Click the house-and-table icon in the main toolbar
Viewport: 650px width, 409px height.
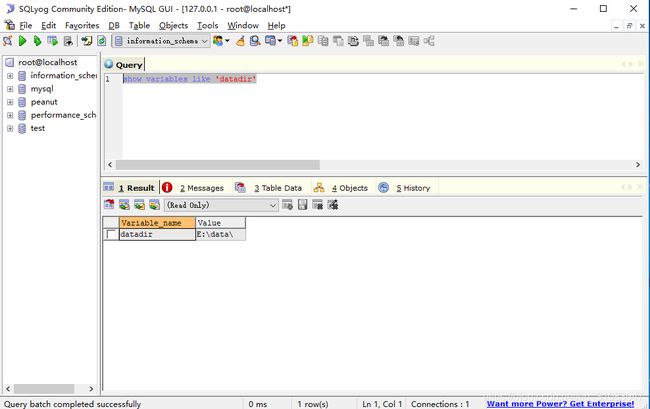293,41
